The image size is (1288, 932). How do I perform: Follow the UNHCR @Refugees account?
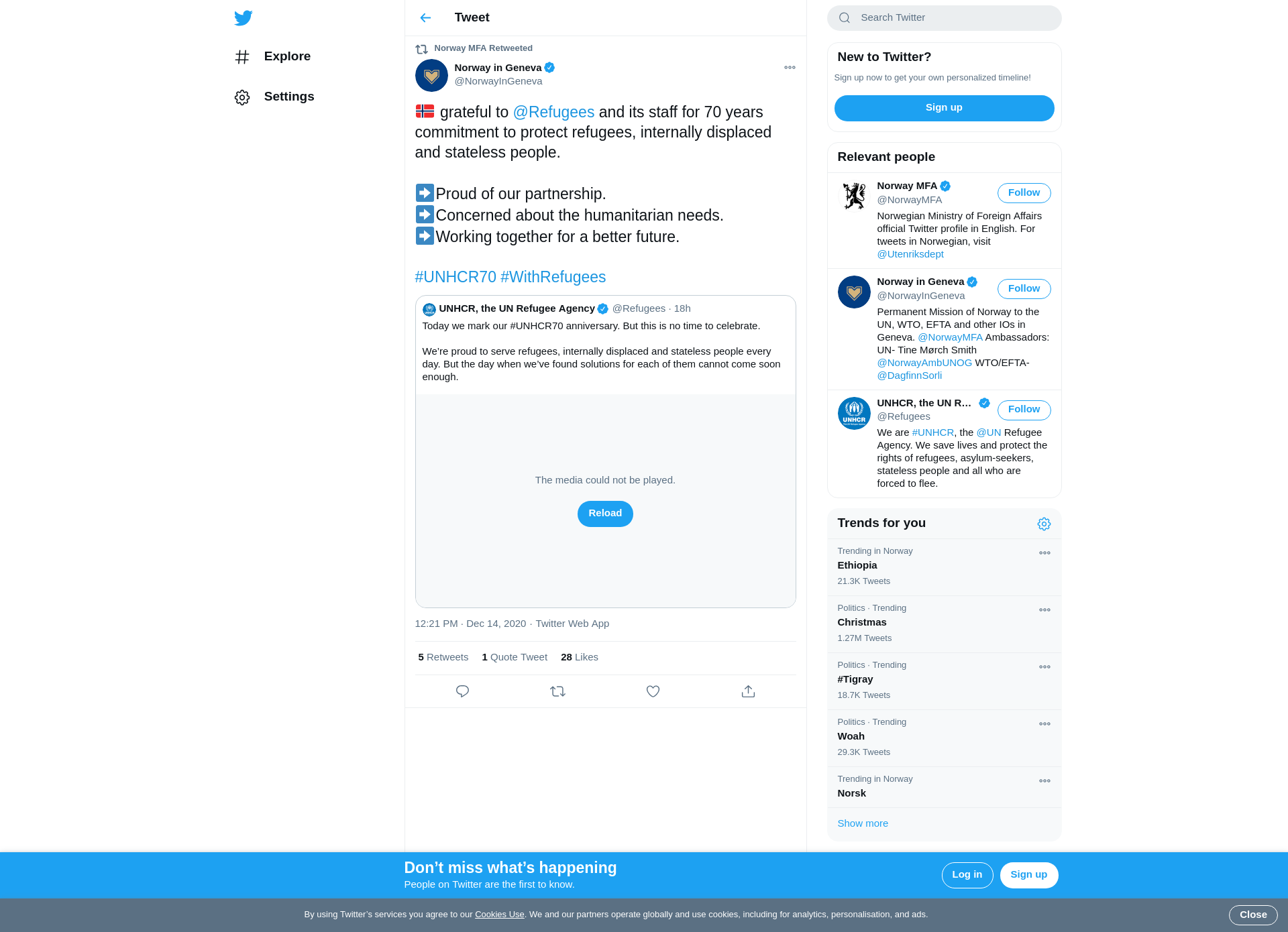[1024, 410]
